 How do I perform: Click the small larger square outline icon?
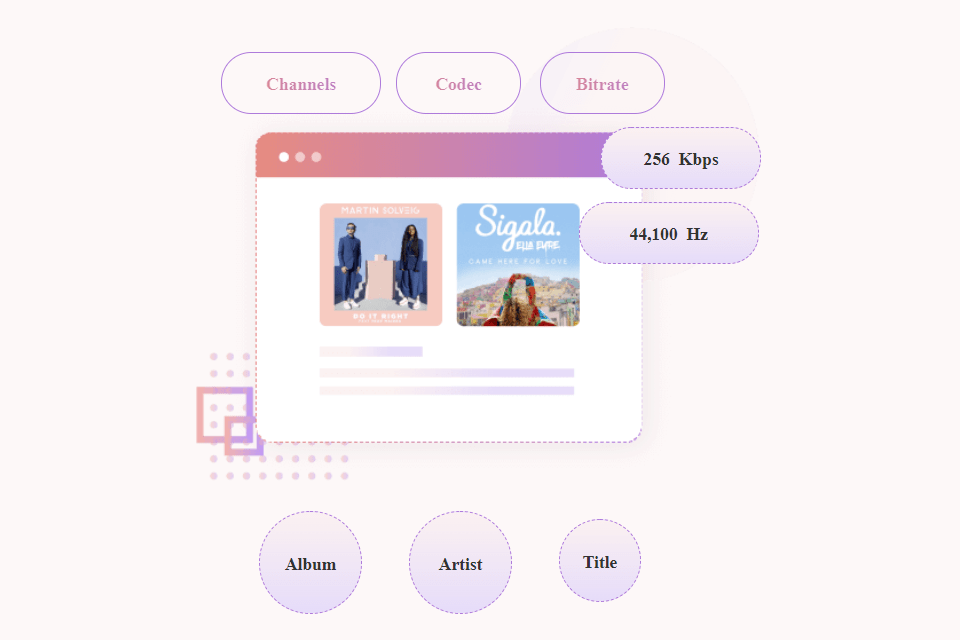tap(225, 414)
